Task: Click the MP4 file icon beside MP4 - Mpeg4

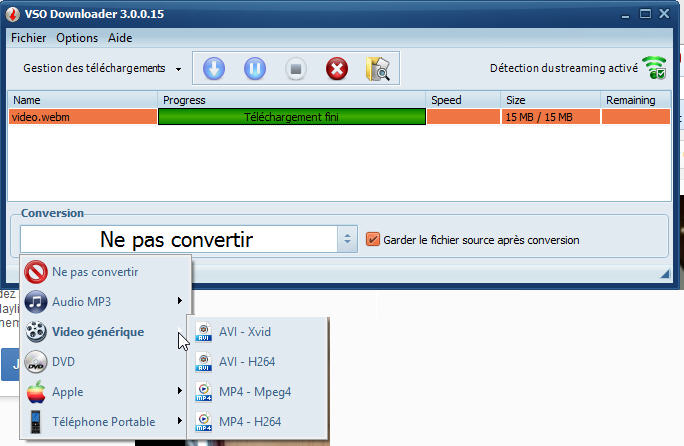Action: tap(204, 391)
